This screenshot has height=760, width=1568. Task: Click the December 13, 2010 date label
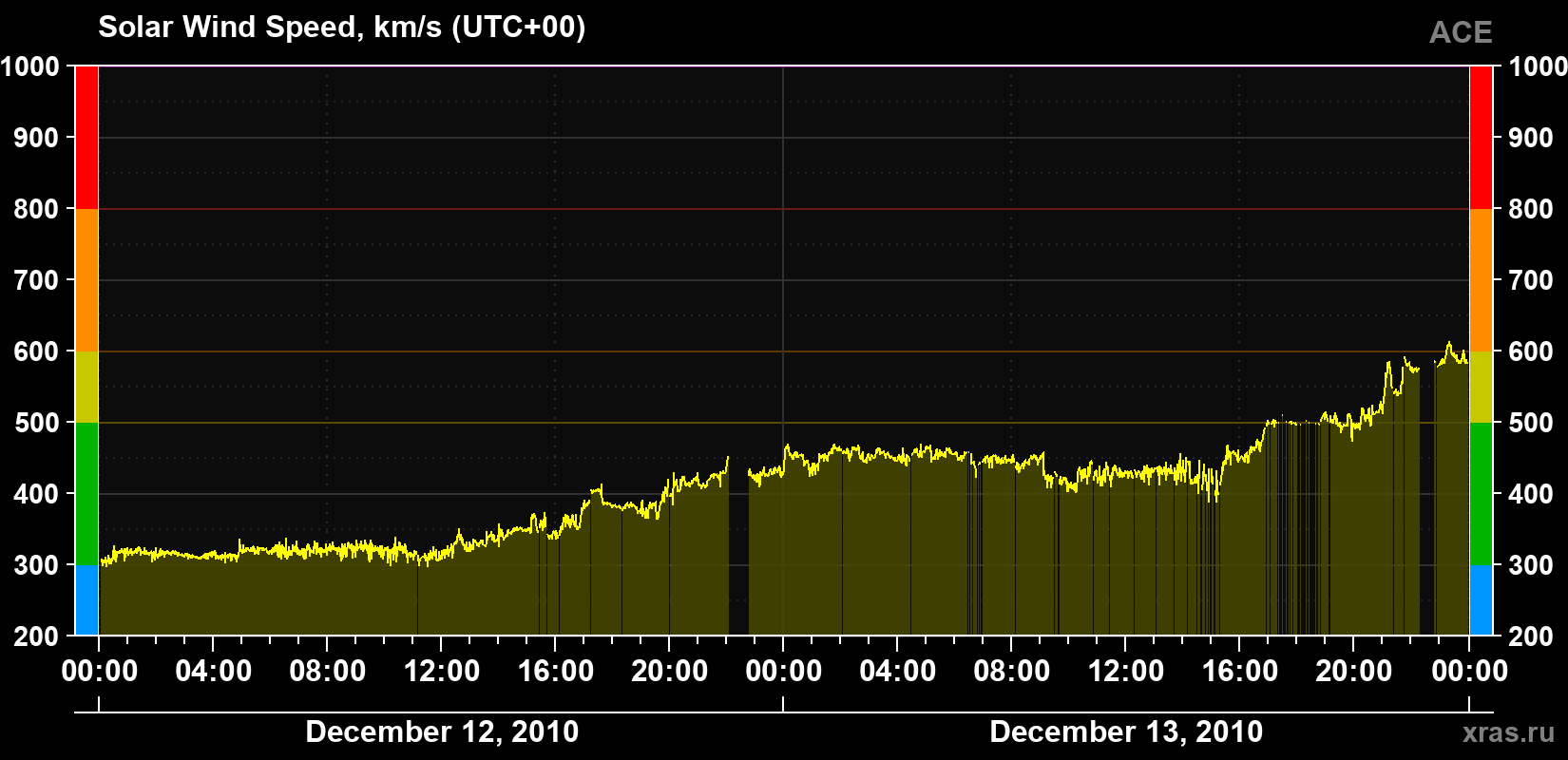click(x=1126, y=731)
